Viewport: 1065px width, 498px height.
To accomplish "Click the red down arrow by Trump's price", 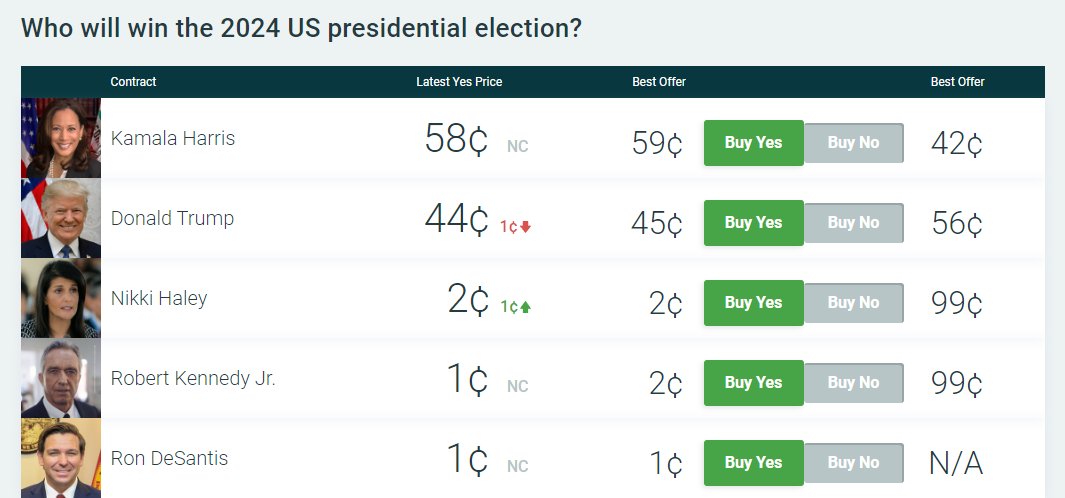I will [x=526, y=227].
